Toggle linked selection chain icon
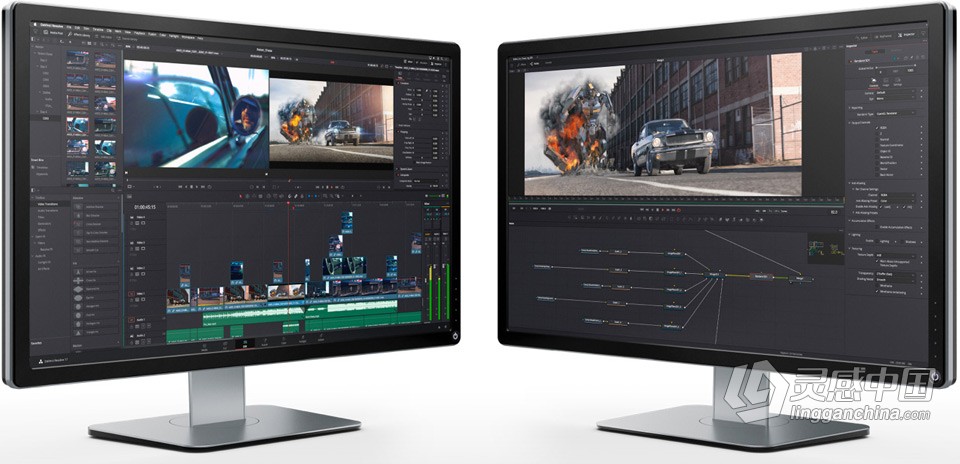This screenshot has width=960, height=464. pos(295,196)
